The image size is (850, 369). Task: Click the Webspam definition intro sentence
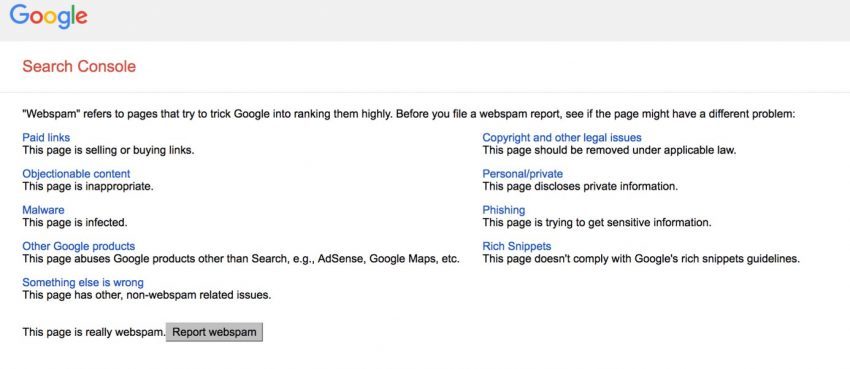point(409,115)
